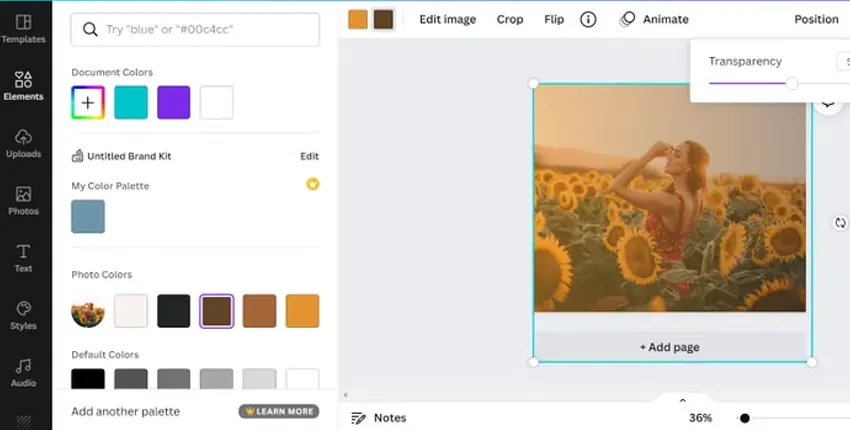Click the gold crown icon beside My Color Palette
This screenshot has height=430, width=850.
click(x=312, y=184)
